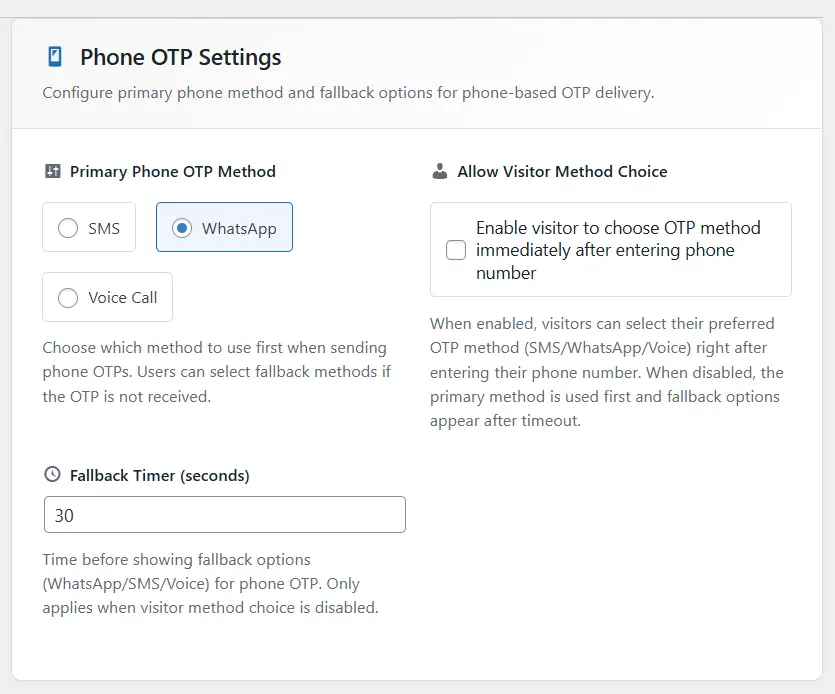Click the phone icon beside Phone OTP Settings
Screen dimensions: 835x694
[55, 57]
